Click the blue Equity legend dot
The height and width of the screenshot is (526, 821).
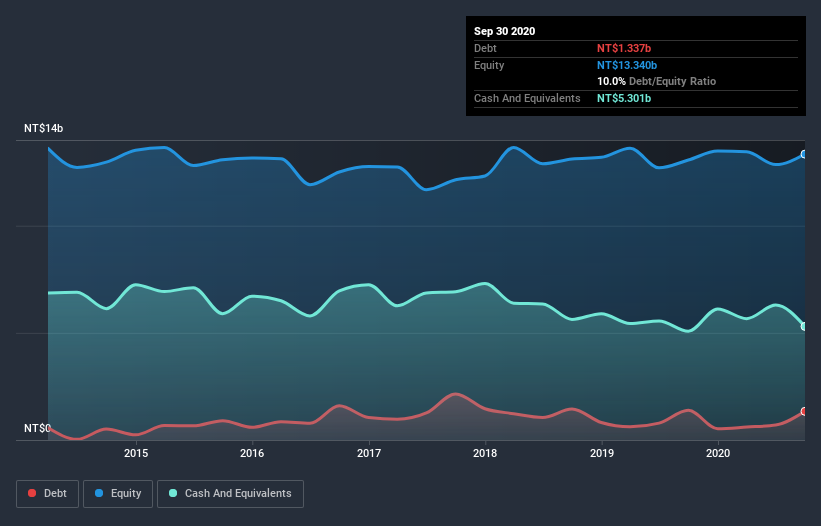(x=99, y=493)
